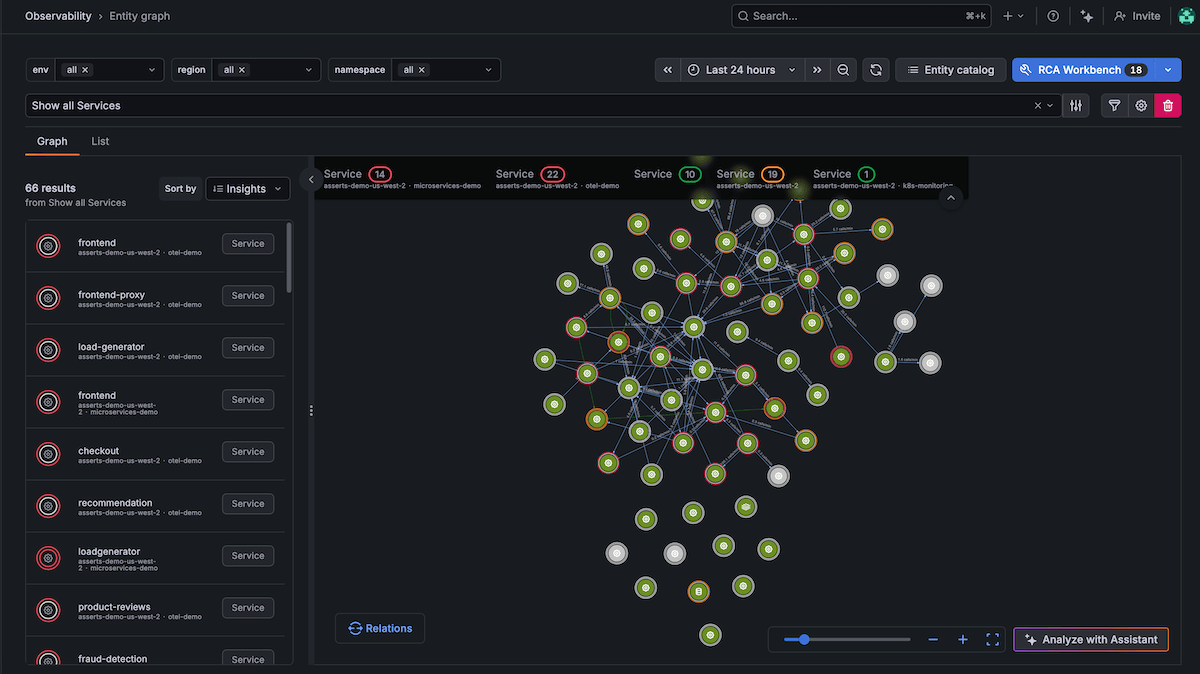1200x674 pixels.
Task: Click Analyze with Assistant
Action: [1091, 639]
